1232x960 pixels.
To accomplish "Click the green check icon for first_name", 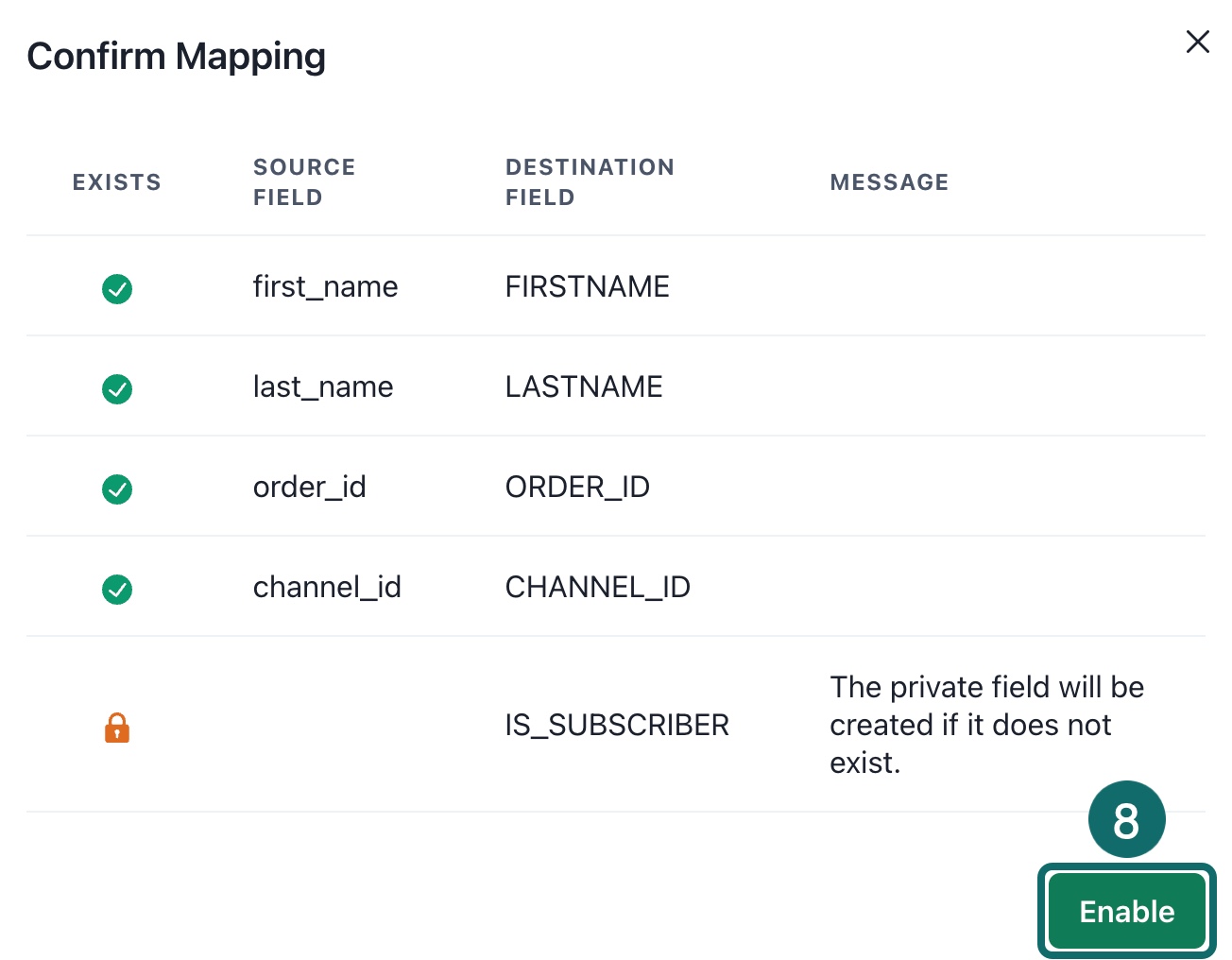I will [117, 288].
